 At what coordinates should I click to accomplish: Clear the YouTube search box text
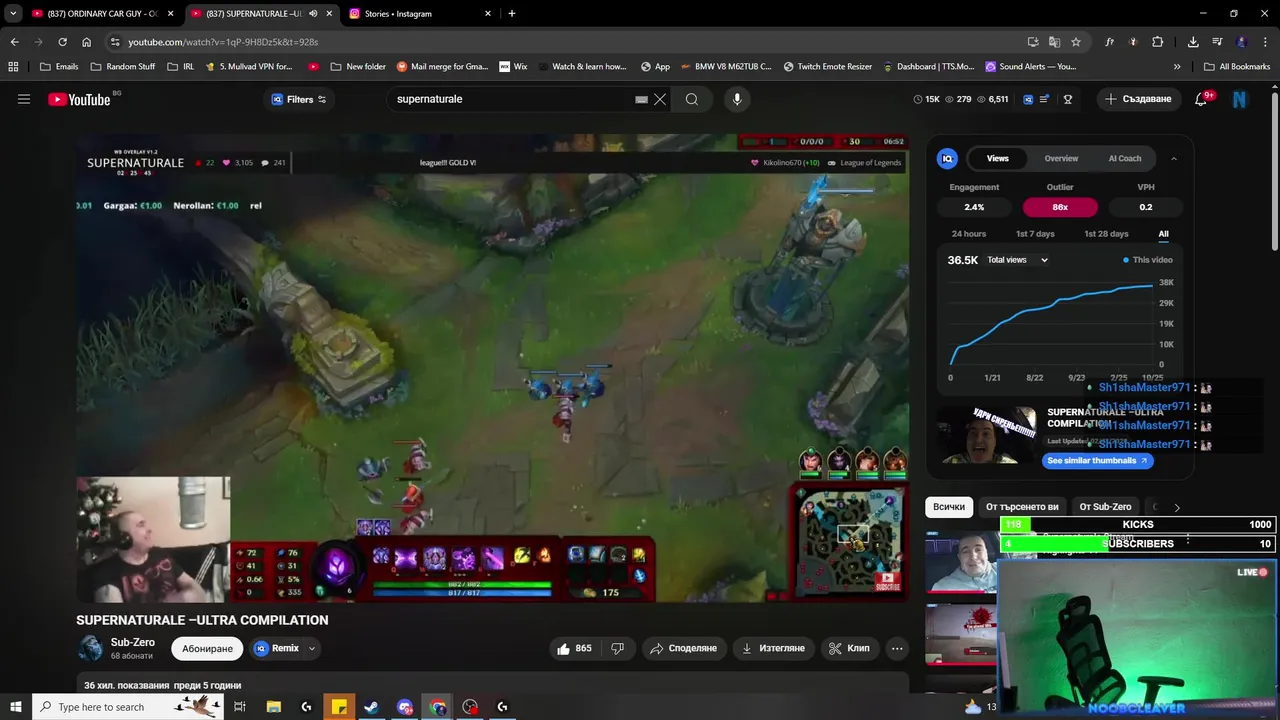click(660, 99)
